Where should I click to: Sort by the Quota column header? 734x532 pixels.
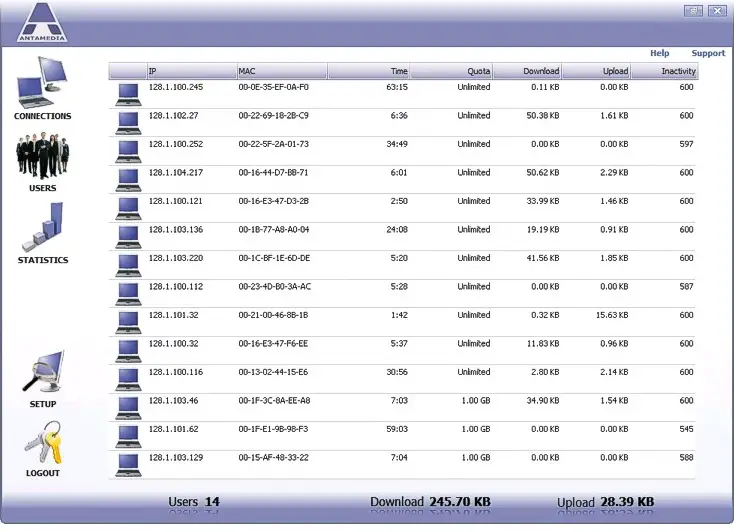[451, 71]
